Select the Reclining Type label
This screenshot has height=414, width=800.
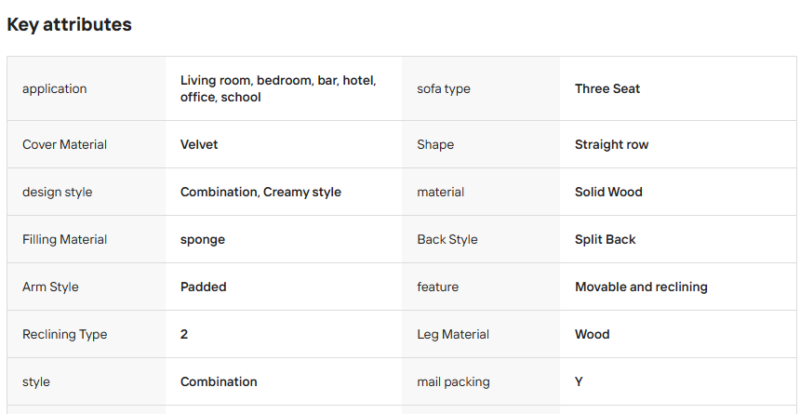tap(65, 334)
